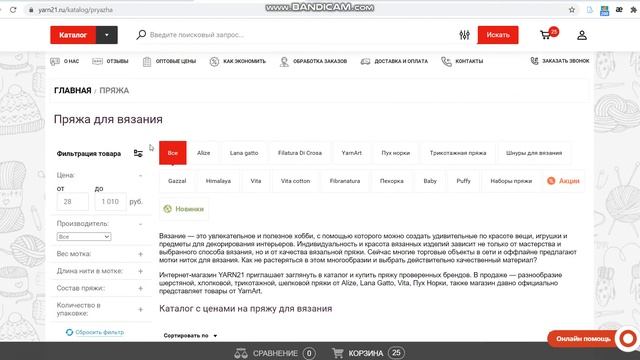The image size is (640, 360).
Task: Select the Vita category tab
Action: tap(256, 181)
